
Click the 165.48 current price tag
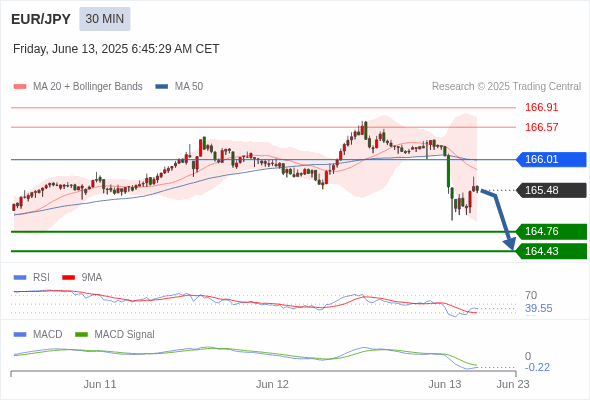(x=551, y=190)
